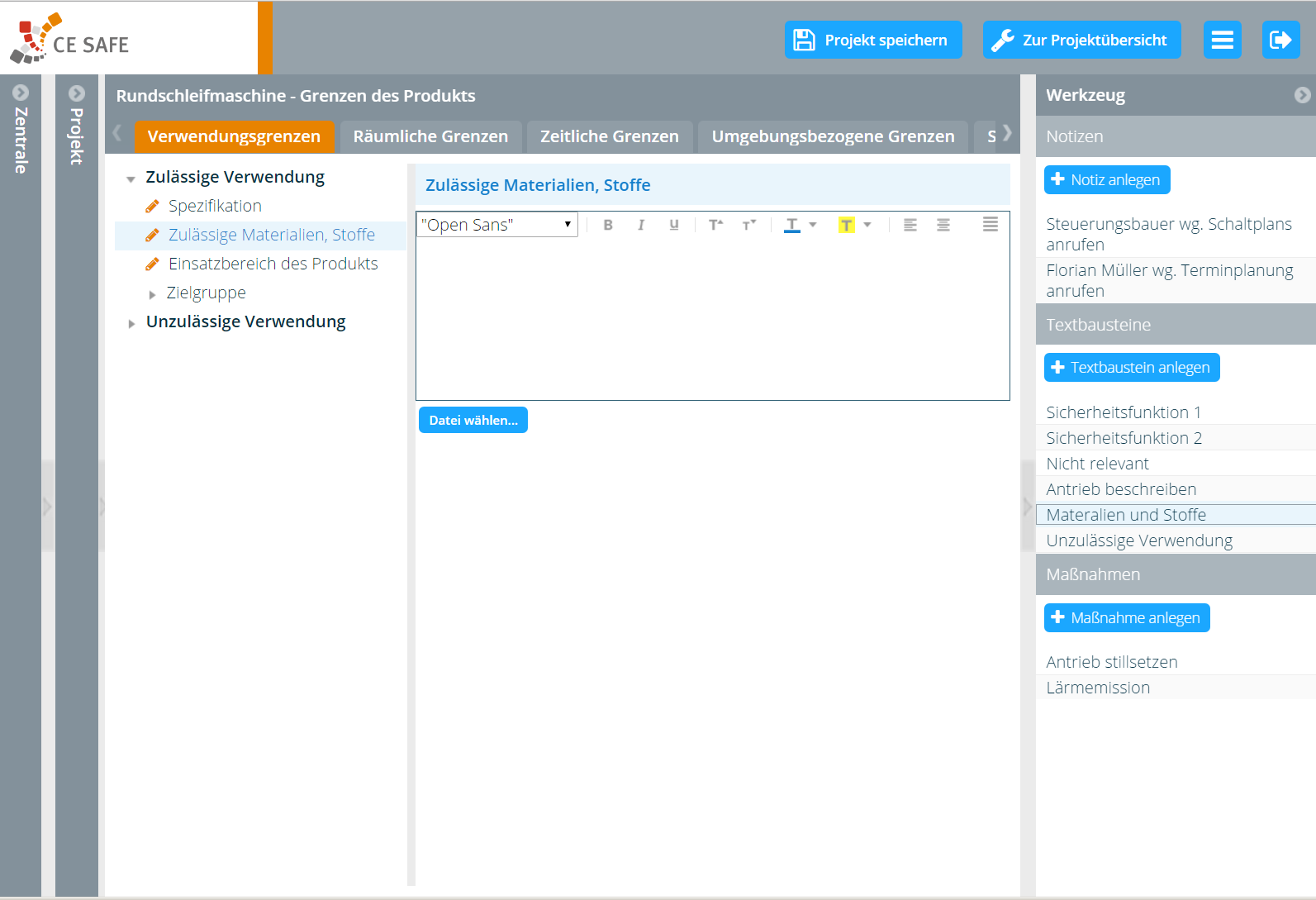
Task: Align text left in editor
Action: coord(910,225)
